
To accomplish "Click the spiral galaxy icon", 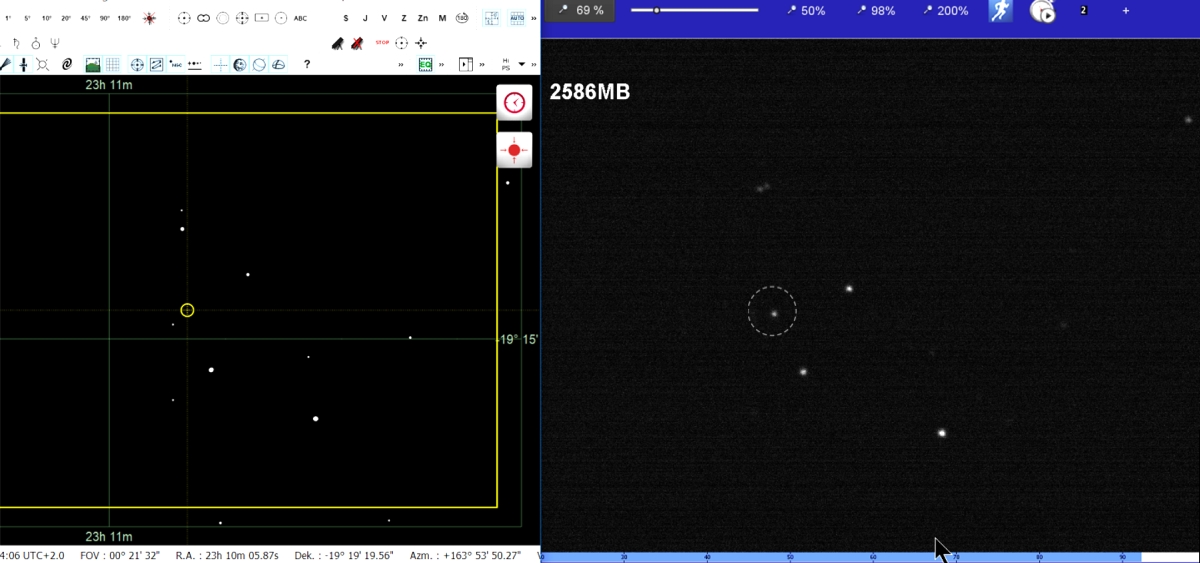I will [67, 65].
